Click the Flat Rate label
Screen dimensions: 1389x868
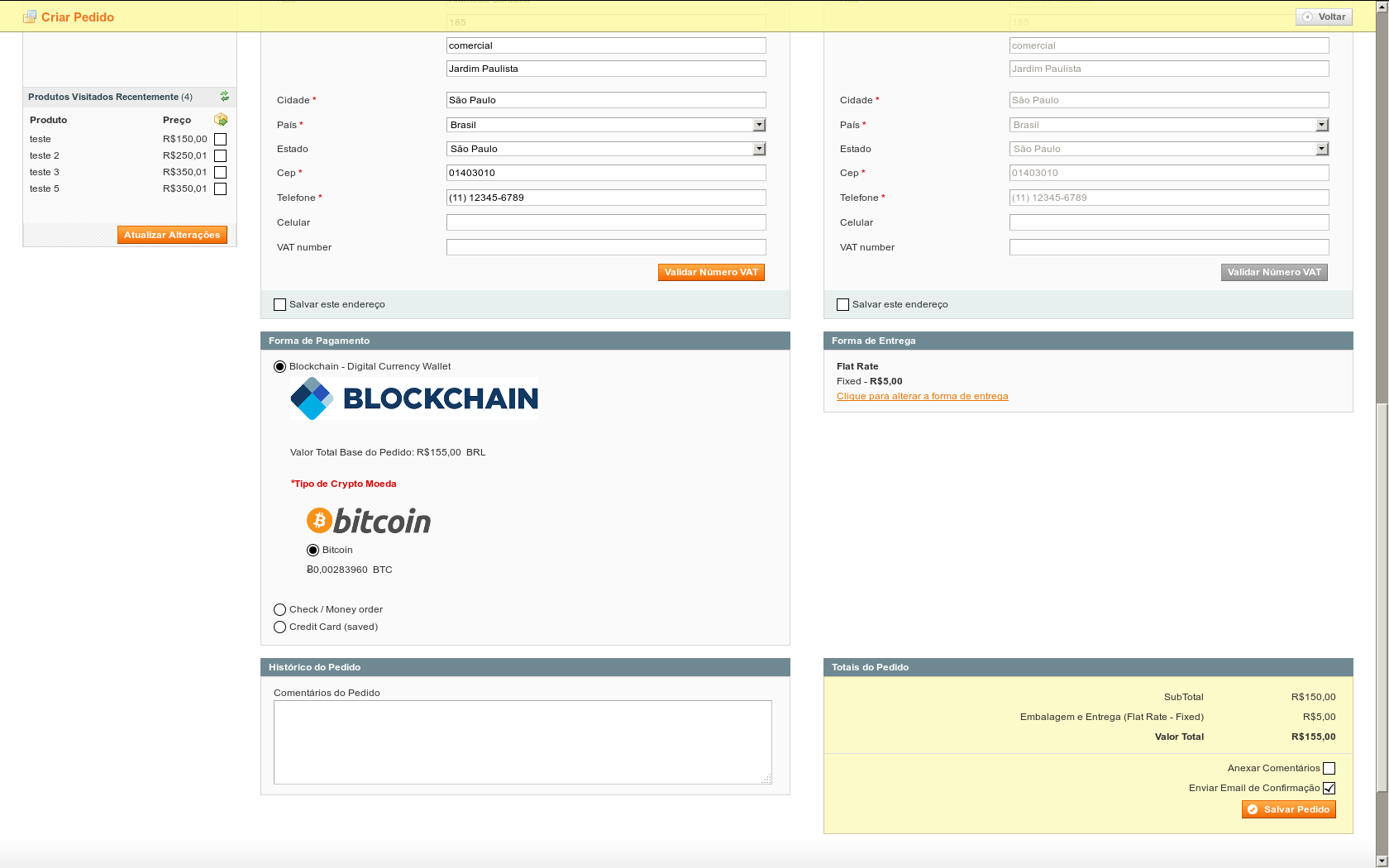(857, 367)
